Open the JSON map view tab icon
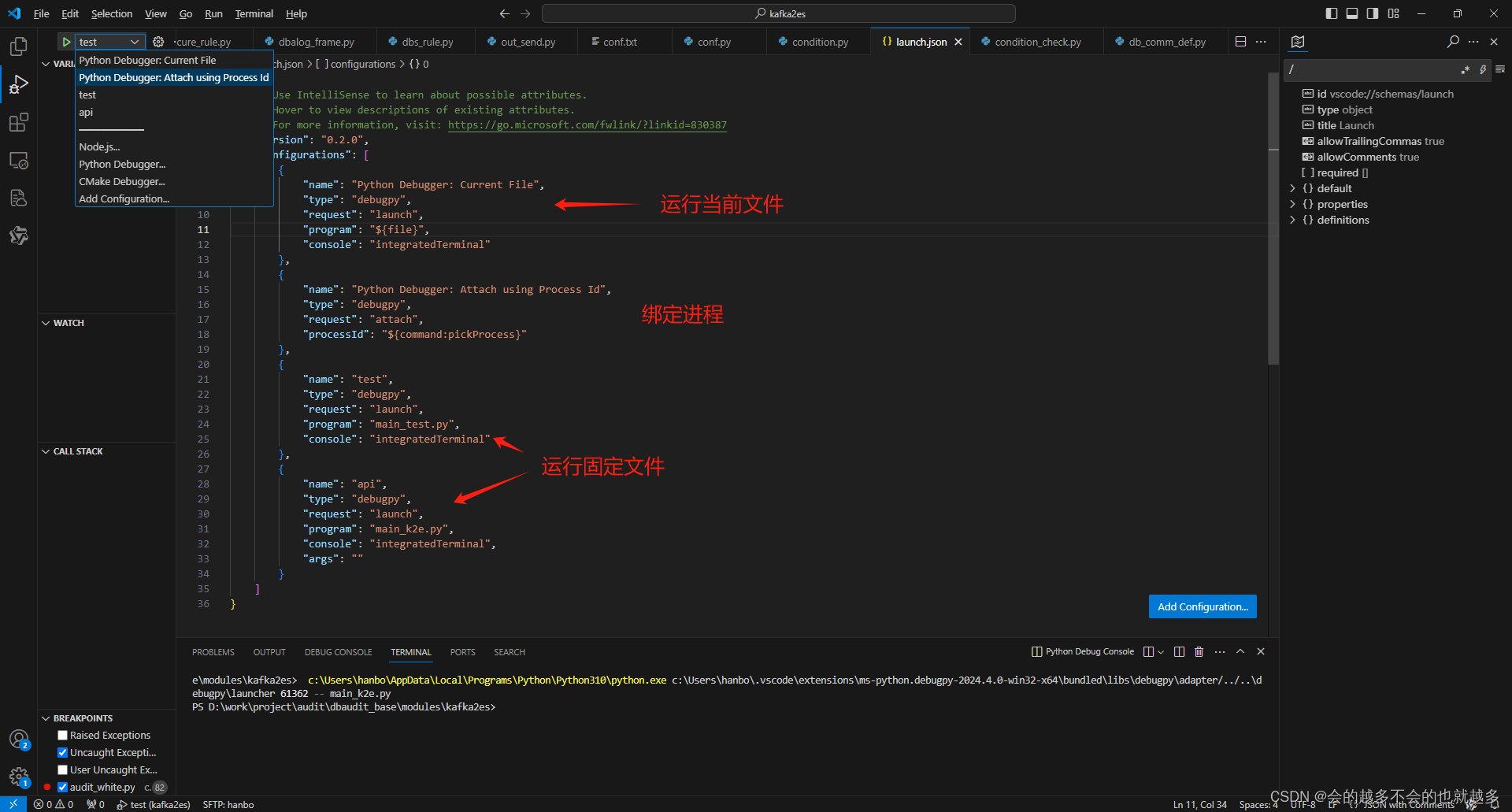Image resolution: width=1512 pixels, height=812 pixels. (x=1298, y=42)
